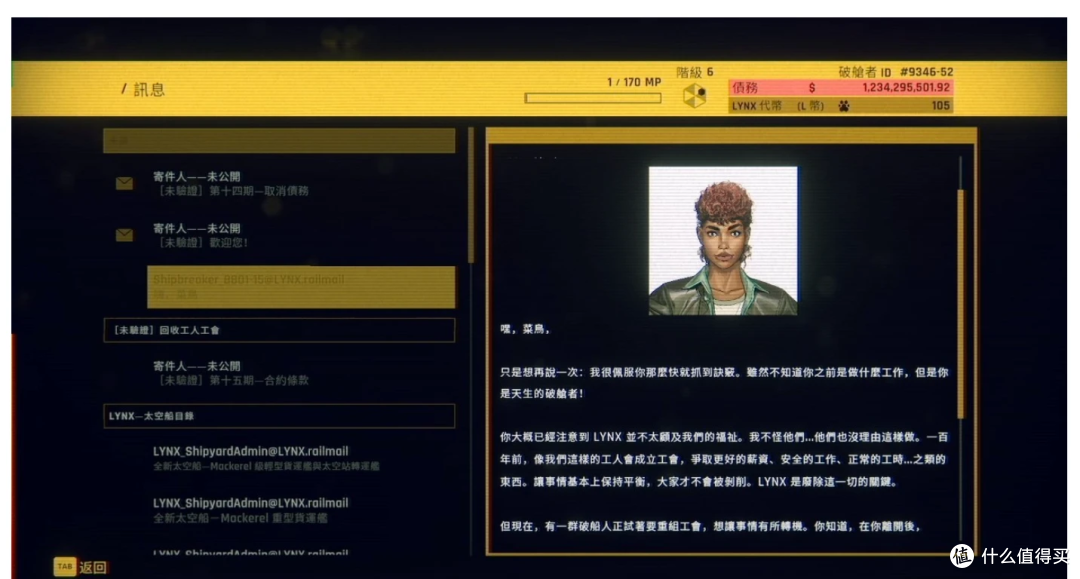Image resolution: width=1080 pixels, height=579 pixels.
Task: Open the envelope icon for 第十四期—取消債務 message
Action: pyautogui.click(x=125, y=183)
